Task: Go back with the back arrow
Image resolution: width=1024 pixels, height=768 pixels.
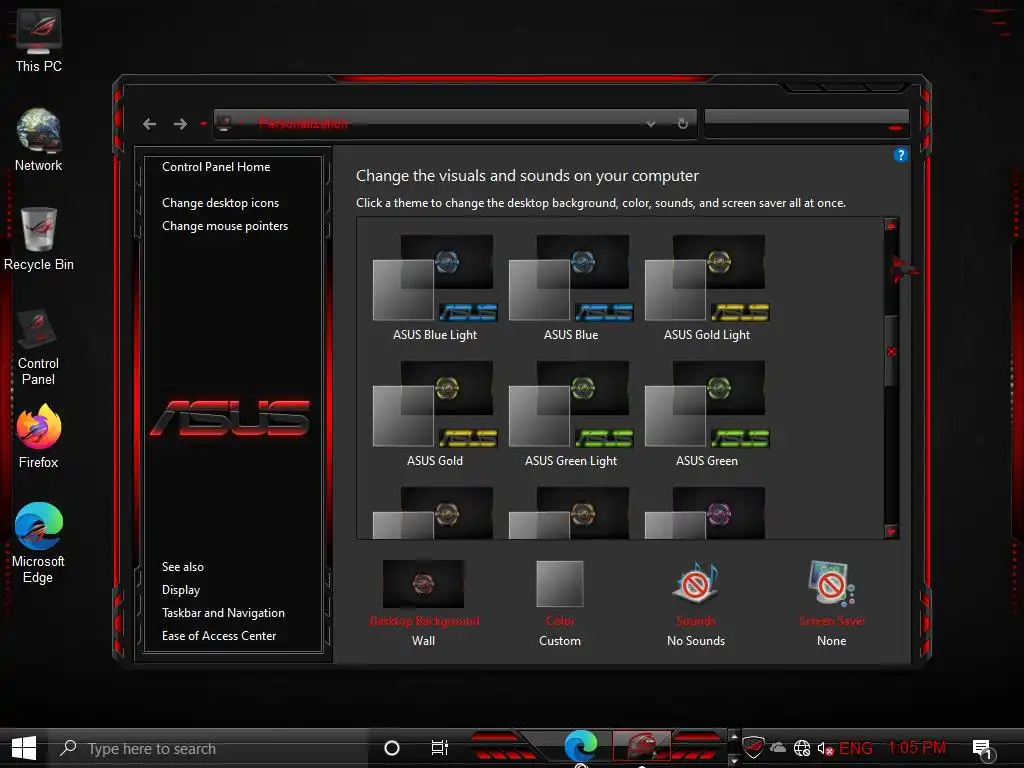Action: (150, 124)
